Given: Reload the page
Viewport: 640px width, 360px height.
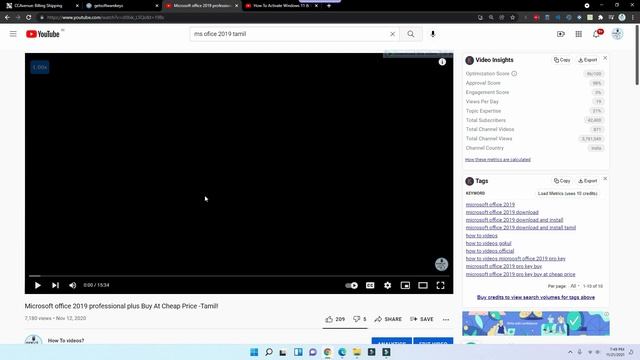Looking at the screenshot, I should [29, 17].
